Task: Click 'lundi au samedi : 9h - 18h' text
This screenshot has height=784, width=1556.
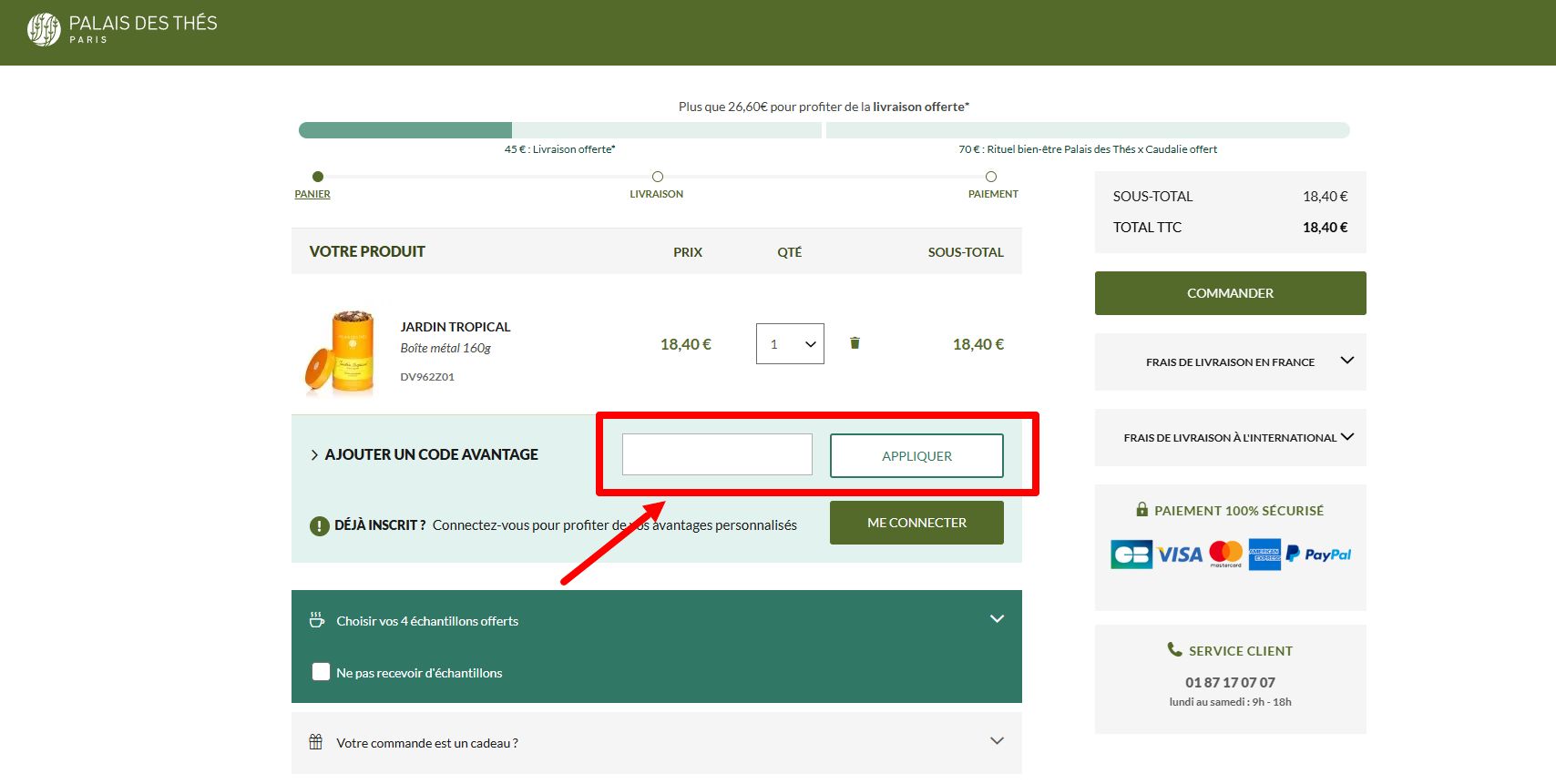Action: [x=1231, y=702]
